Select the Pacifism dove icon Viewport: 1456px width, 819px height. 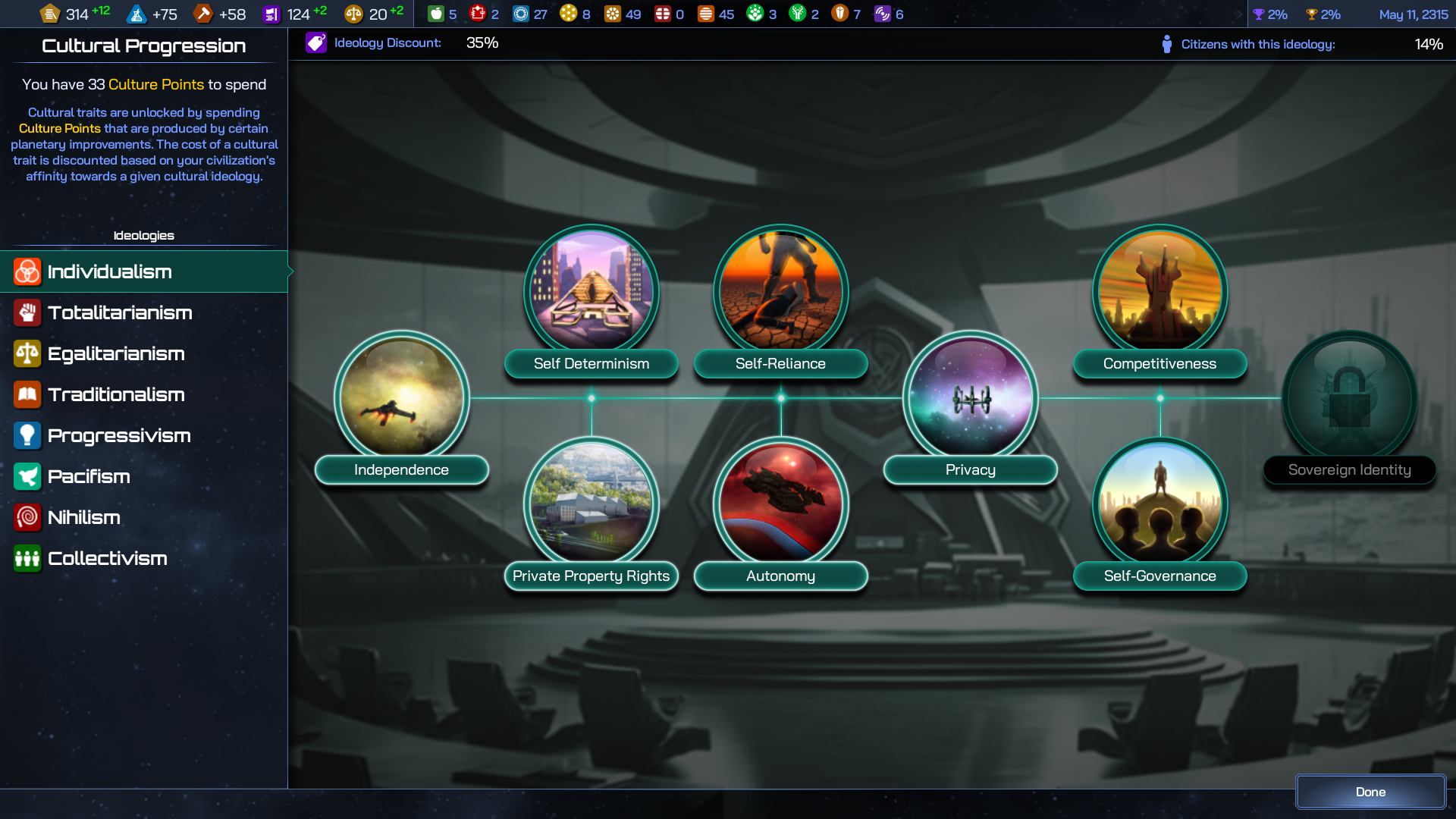27,476
